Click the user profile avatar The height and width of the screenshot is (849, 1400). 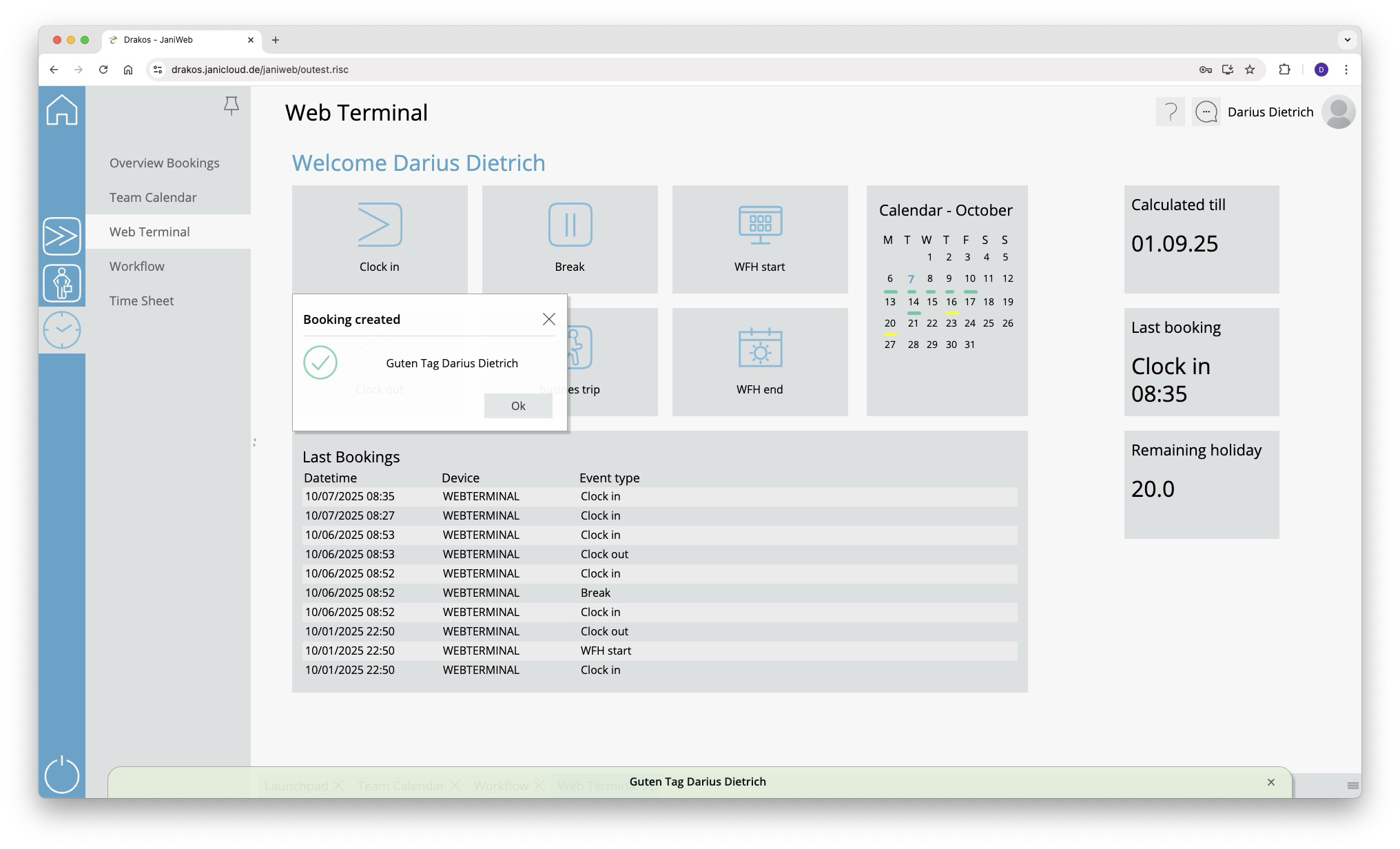click(x=1338, y=112)
